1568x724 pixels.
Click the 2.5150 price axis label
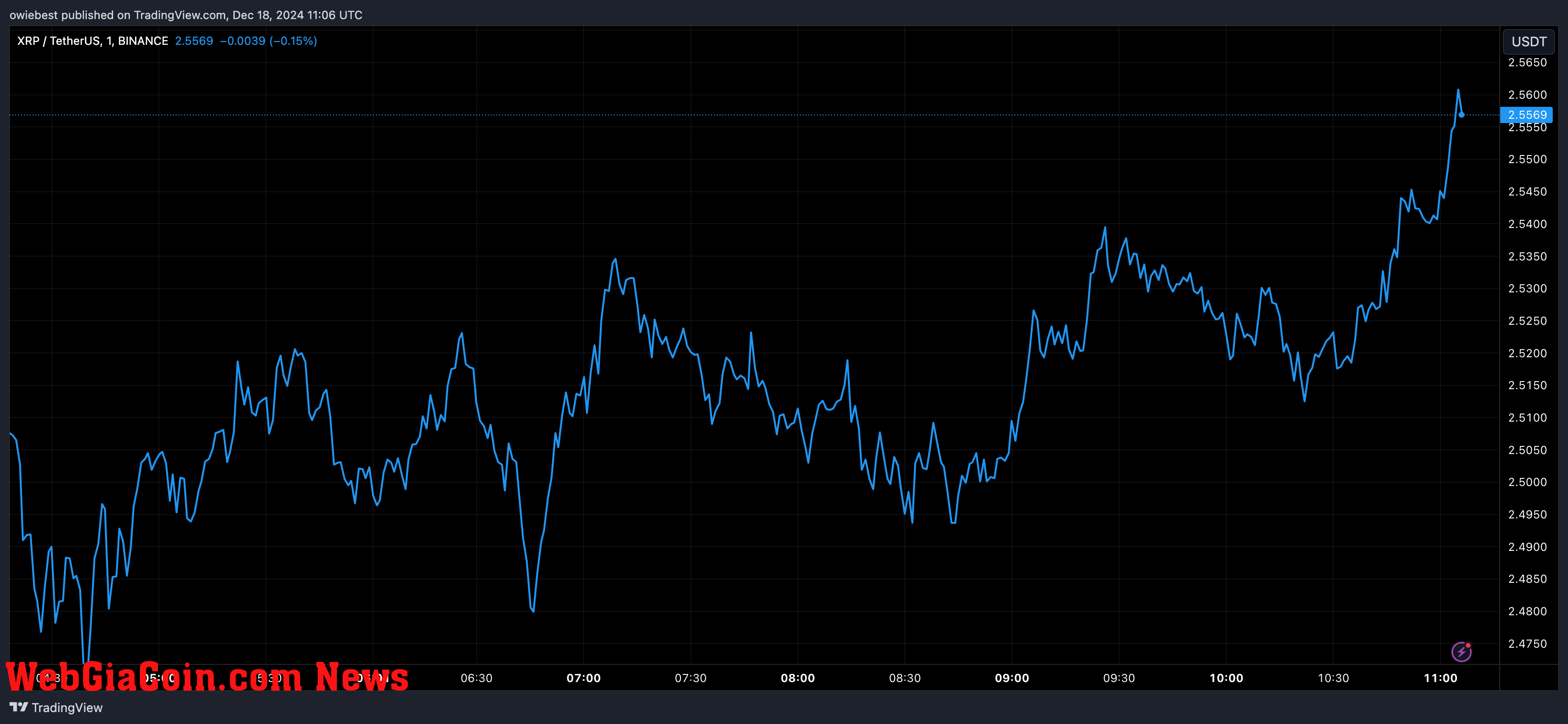click(x=1527, y=385)
